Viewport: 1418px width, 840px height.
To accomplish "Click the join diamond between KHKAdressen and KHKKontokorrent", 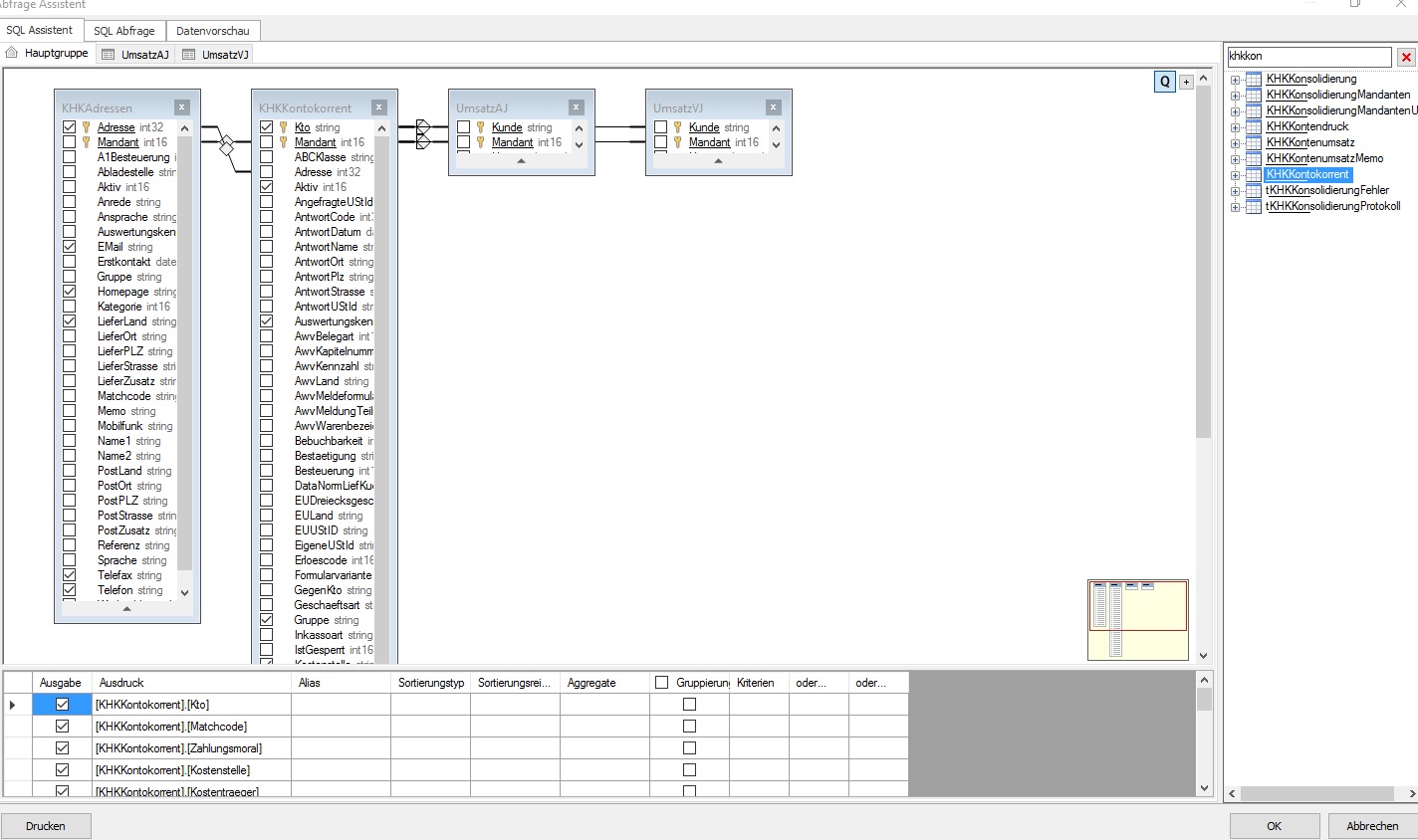I will (x=226, y=145).
